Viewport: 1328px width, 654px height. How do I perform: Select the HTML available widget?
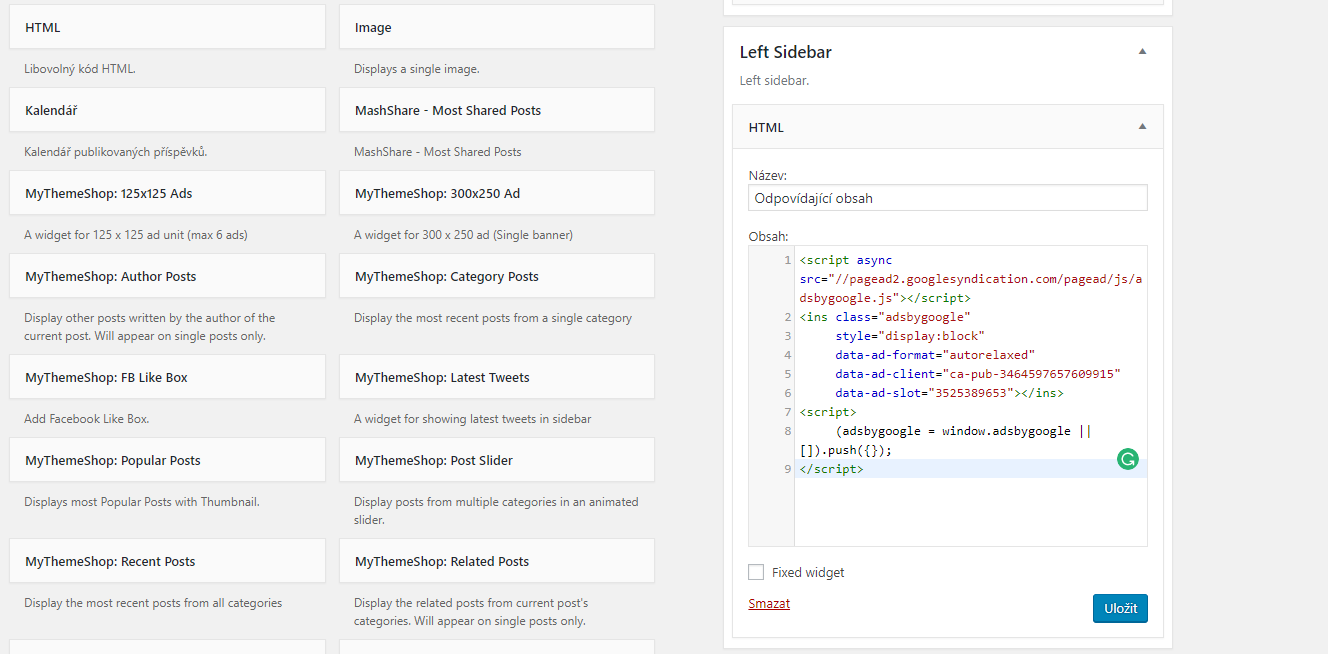167,28
